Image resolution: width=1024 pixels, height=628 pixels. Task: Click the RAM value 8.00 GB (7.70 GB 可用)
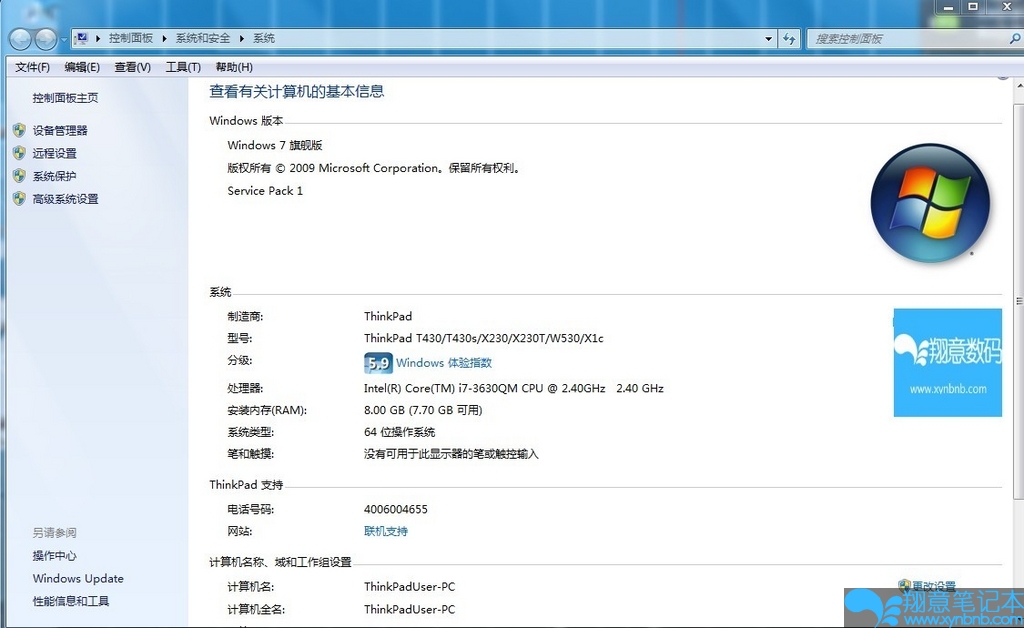coord(423,410)
